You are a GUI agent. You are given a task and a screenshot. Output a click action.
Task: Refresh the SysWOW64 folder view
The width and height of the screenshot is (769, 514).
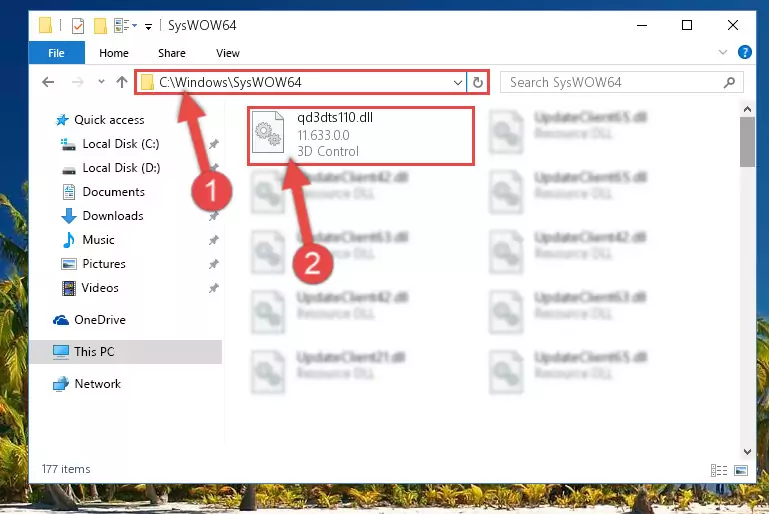(478, 82)
